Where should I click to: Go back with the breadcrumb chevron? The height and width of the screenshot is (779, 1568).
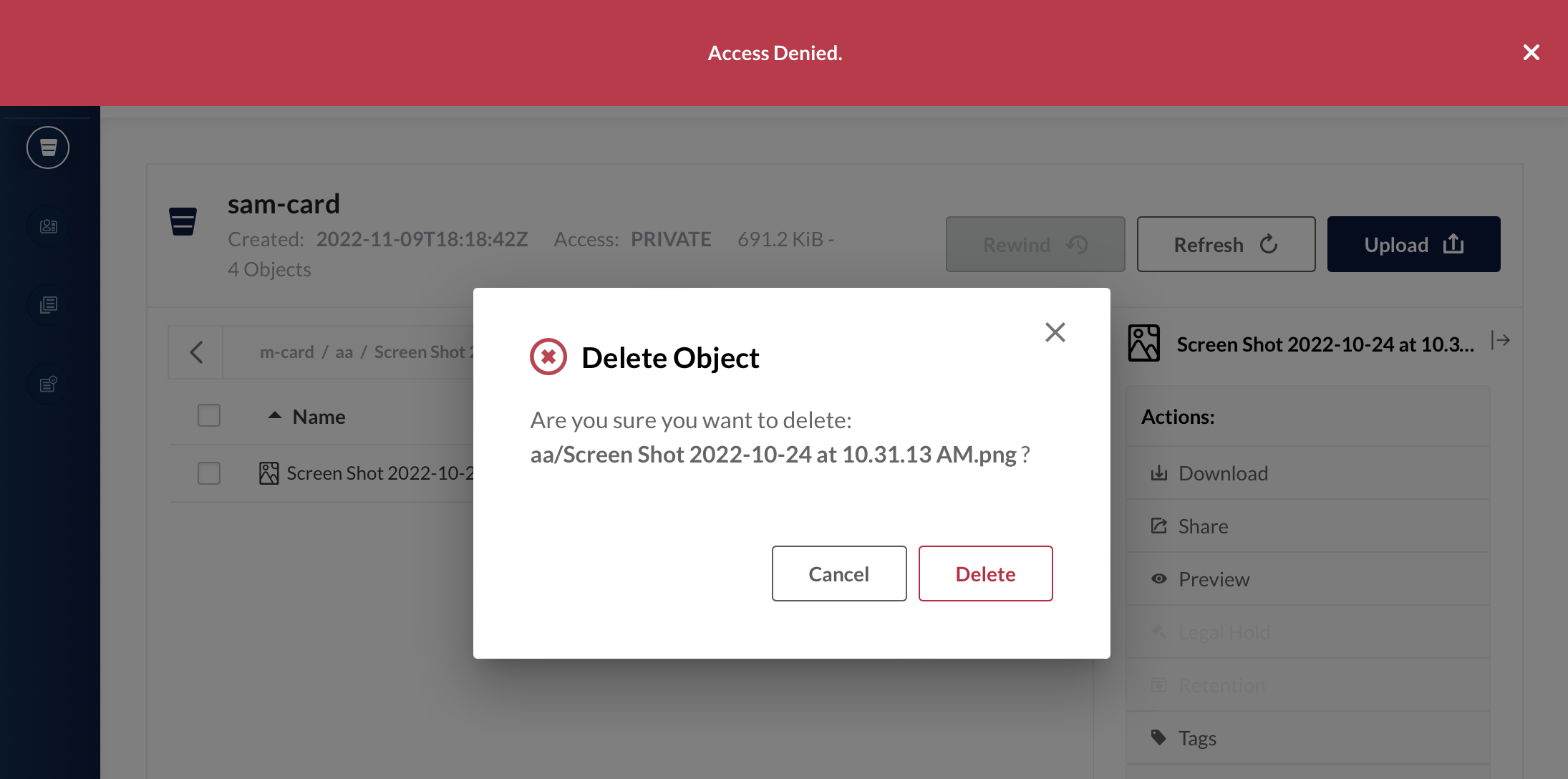click(196, 352)
